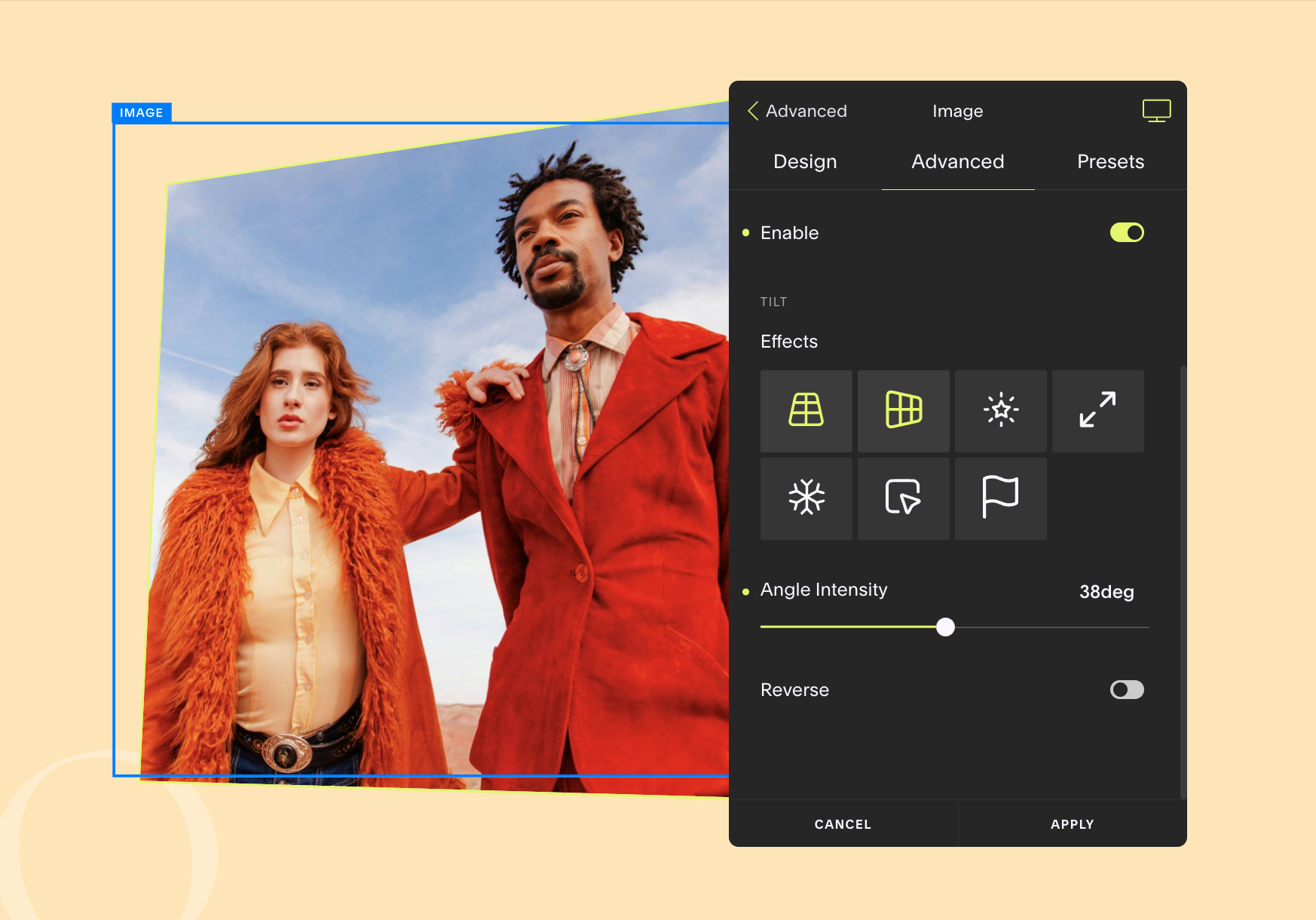
Task: Click the 38deg angle value
Action: (1106, 592)
